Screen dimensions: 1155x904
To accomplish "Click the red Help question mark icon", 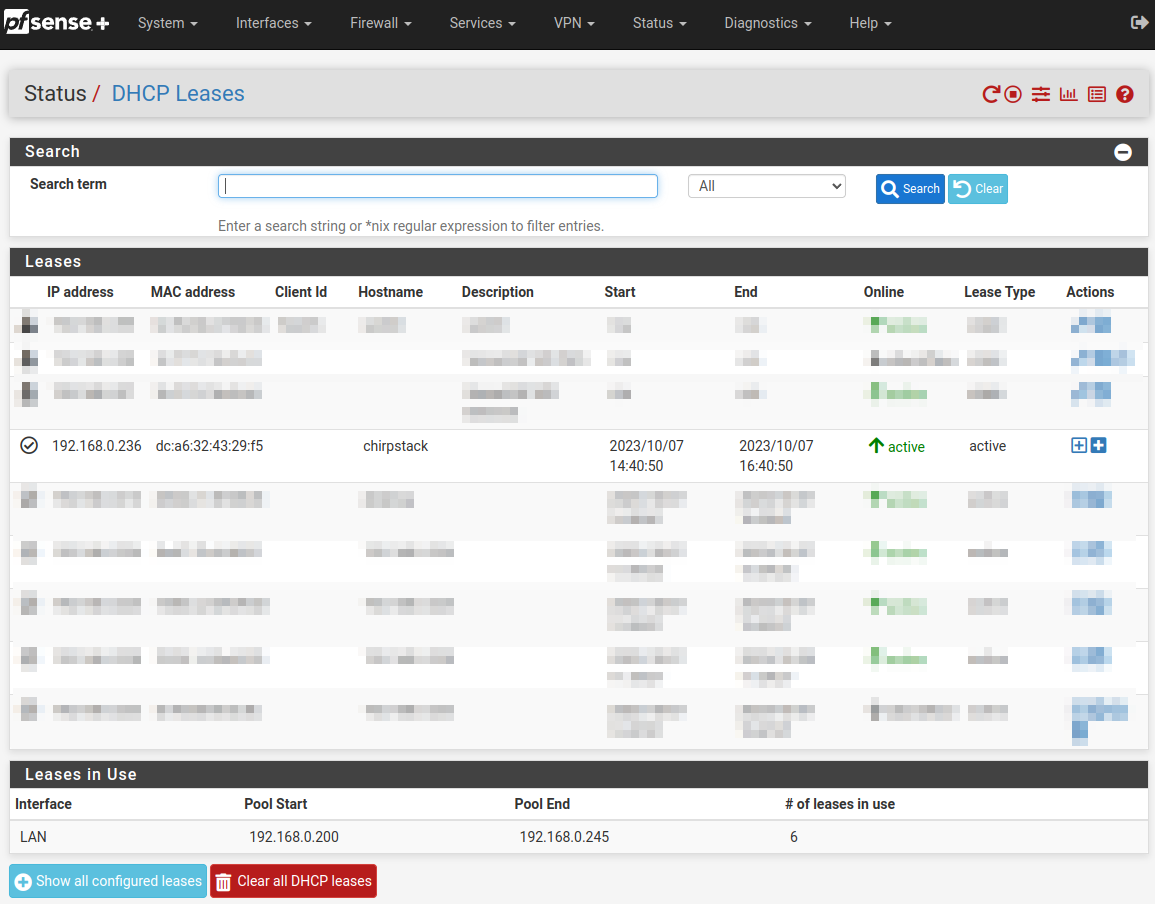I will [1125, 94].
